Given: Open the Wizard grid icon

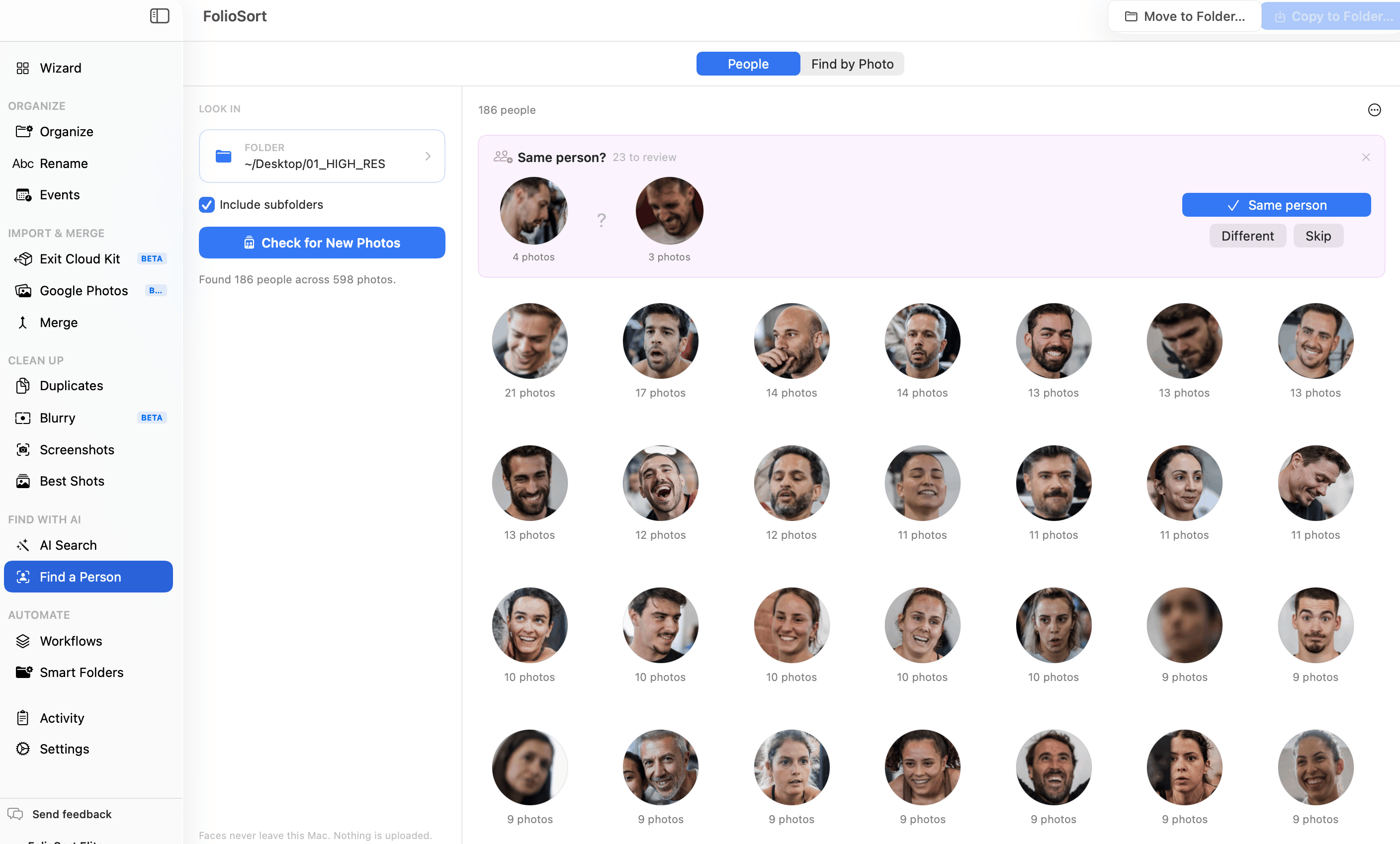Looking at the screenshot, I should [23, 68].
